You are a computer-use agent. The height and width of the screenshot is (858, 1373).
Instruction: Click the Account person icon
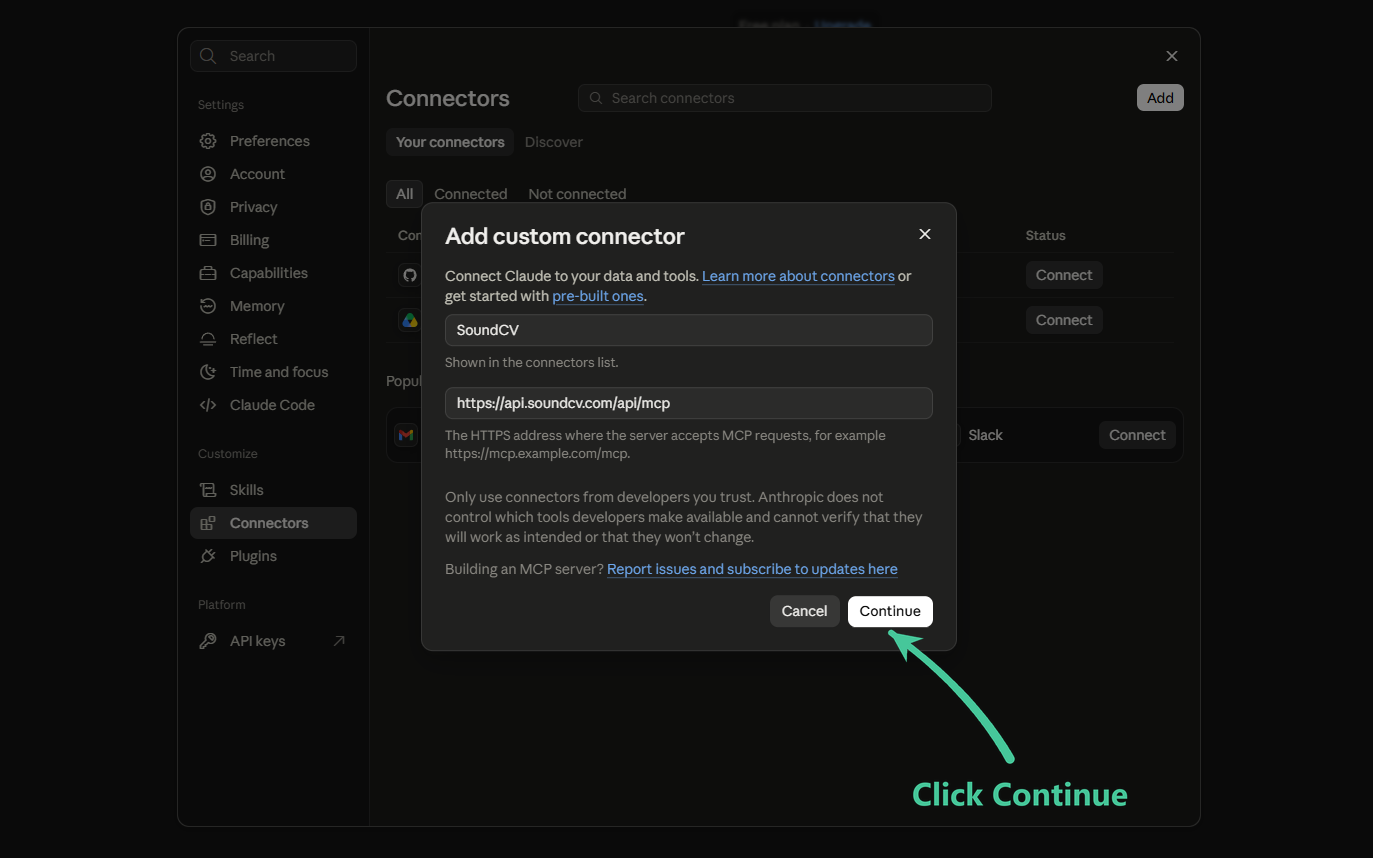tap(208, 174)
